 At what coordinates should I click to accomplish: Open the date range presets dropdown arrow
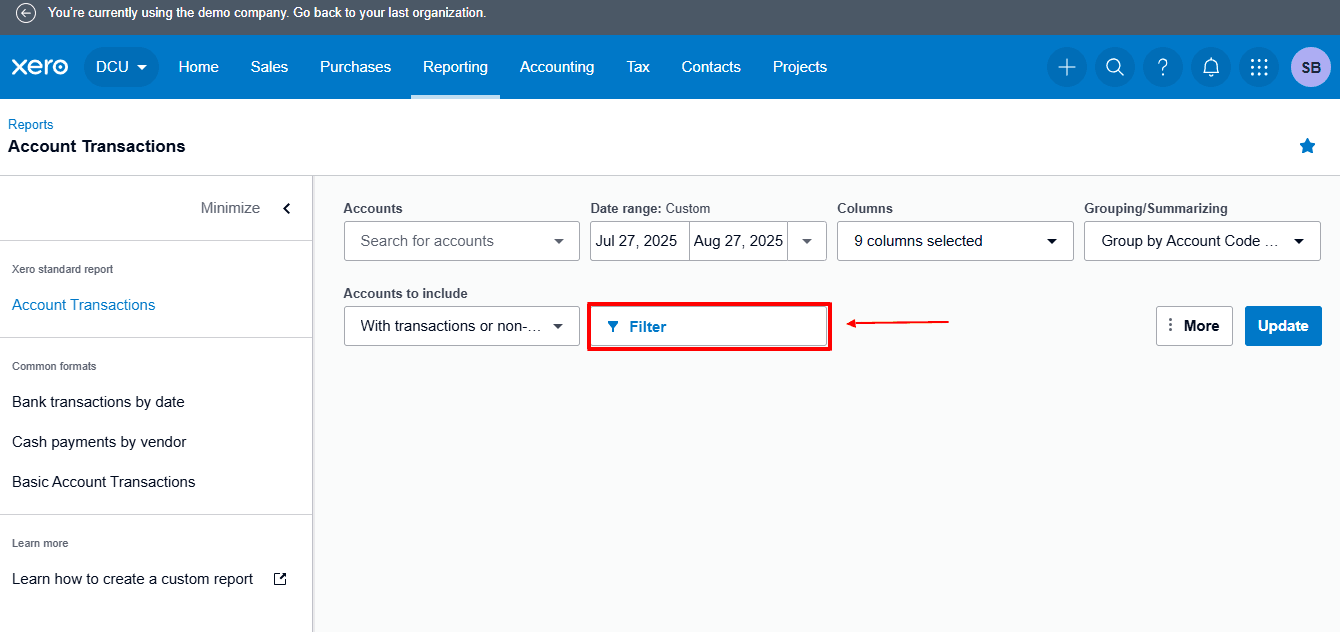(x=807, y=241)
